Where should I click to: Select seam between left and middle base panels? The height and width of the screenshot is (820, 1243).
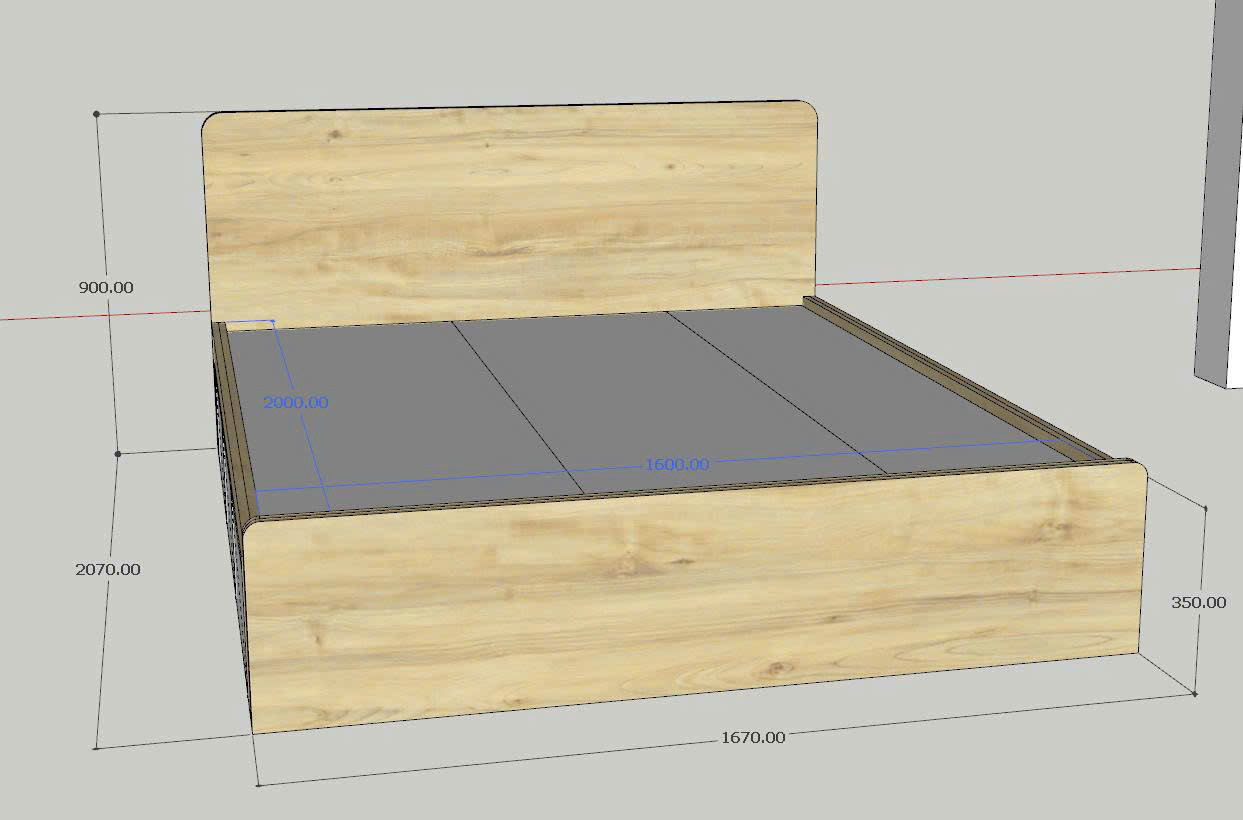(x=518, y=408)
